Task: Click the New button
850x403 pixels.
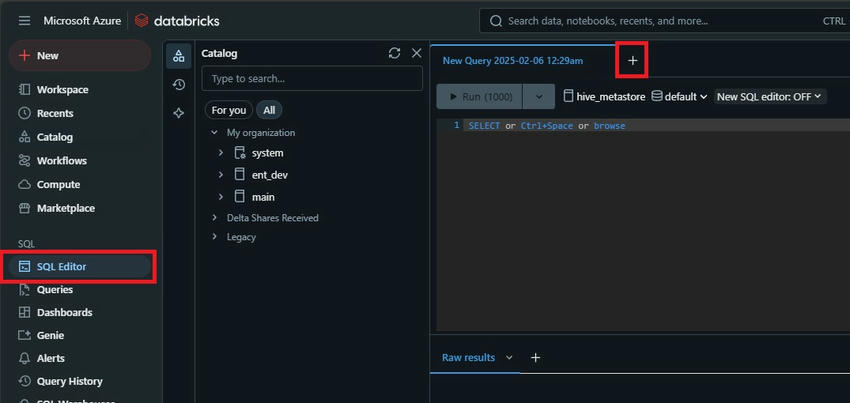Action: click(80, 55)
